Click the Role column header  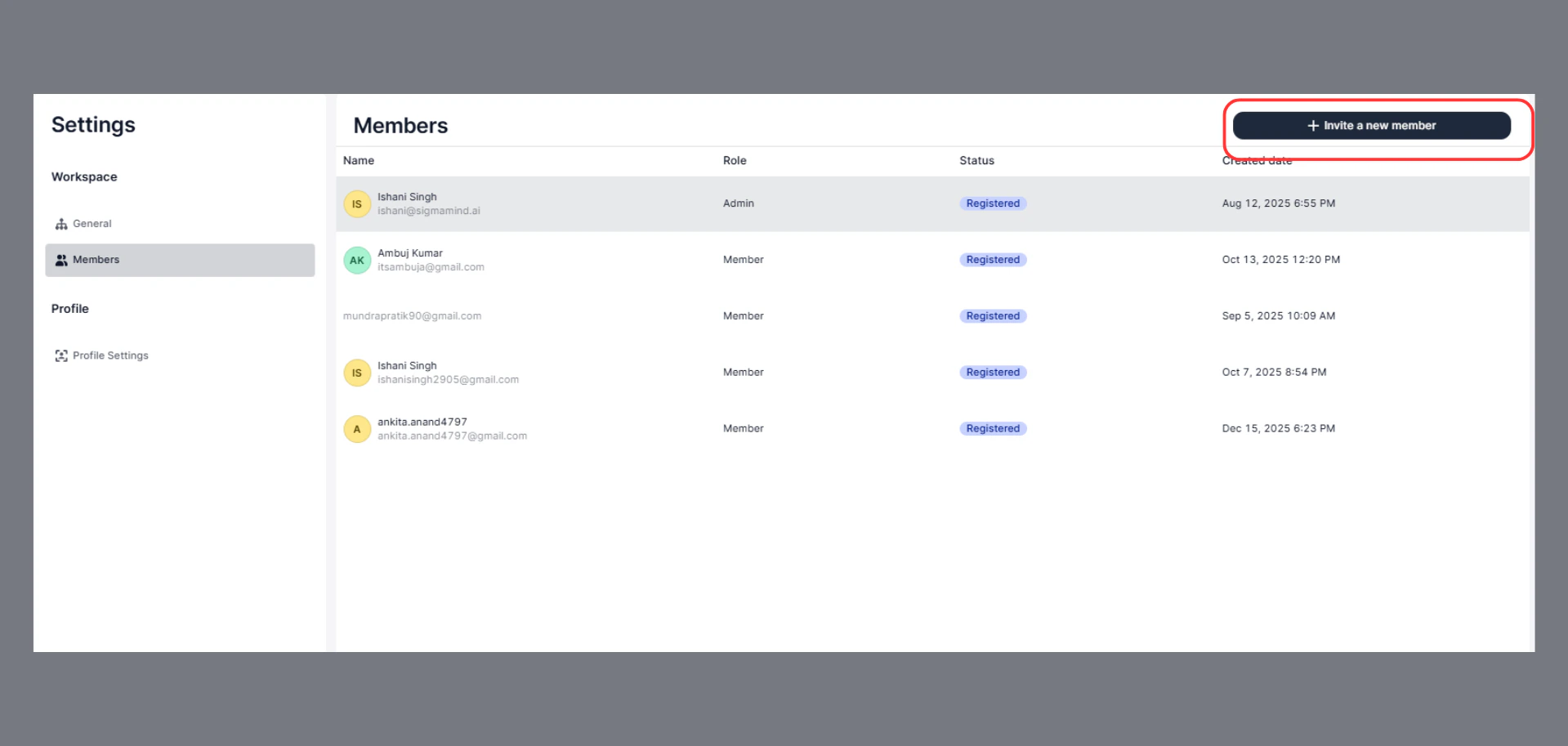(735, 161)
